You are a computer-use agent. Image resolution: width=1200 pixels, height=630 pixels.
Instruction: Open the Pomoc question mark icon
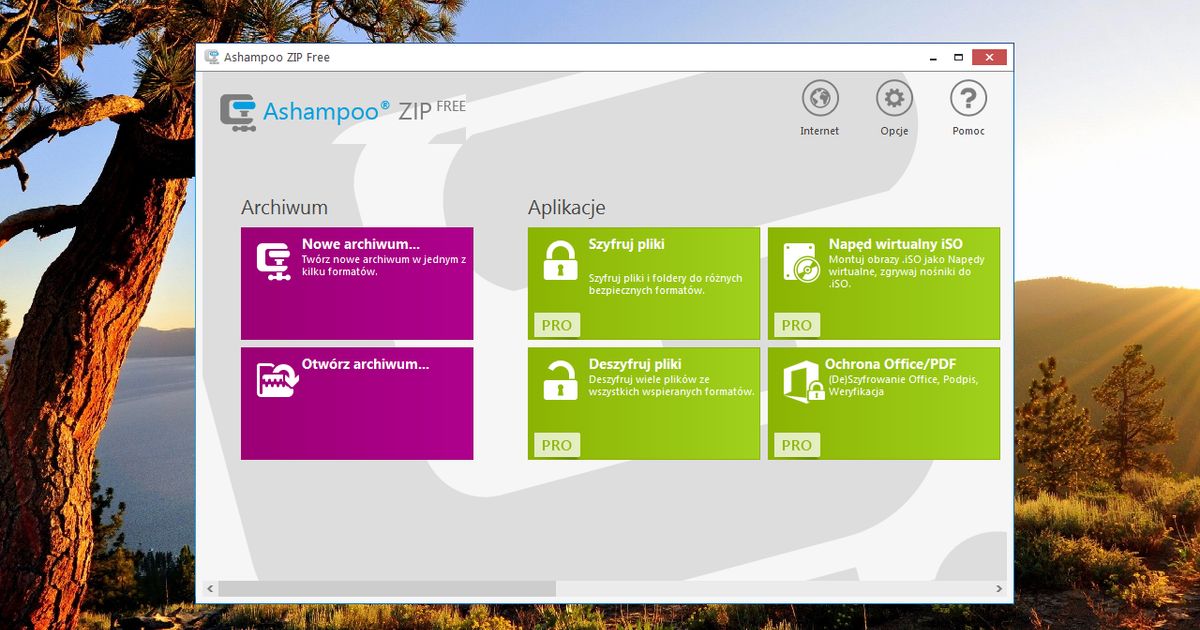pos(968,98)
